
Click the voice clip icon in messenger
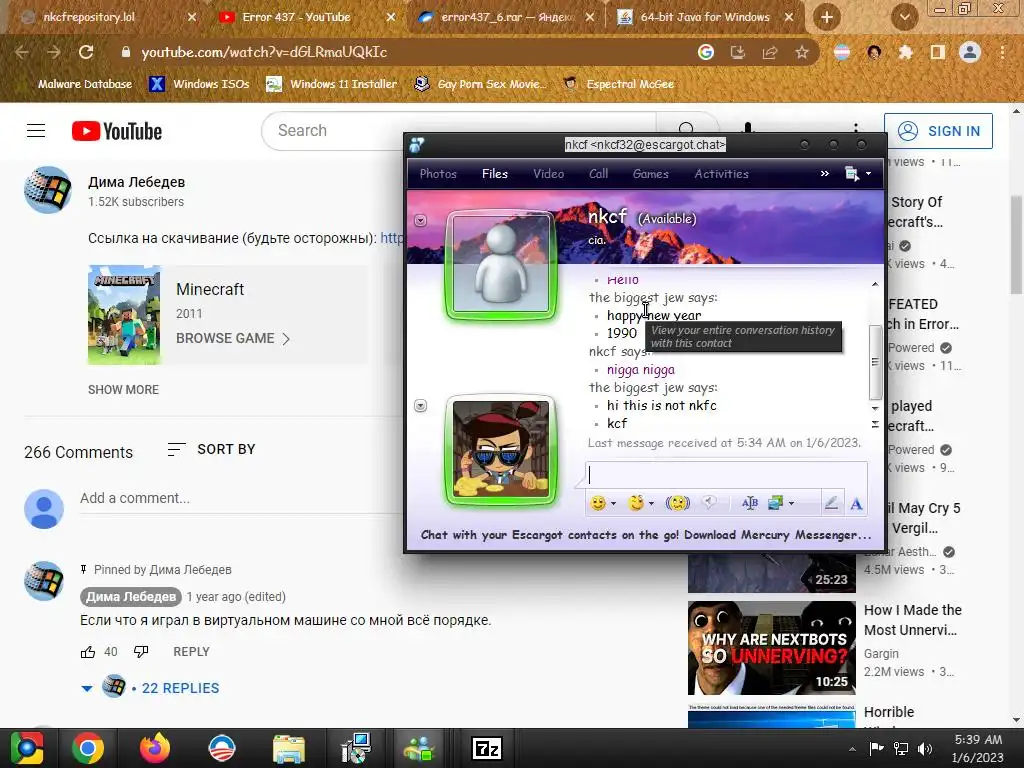709,502
